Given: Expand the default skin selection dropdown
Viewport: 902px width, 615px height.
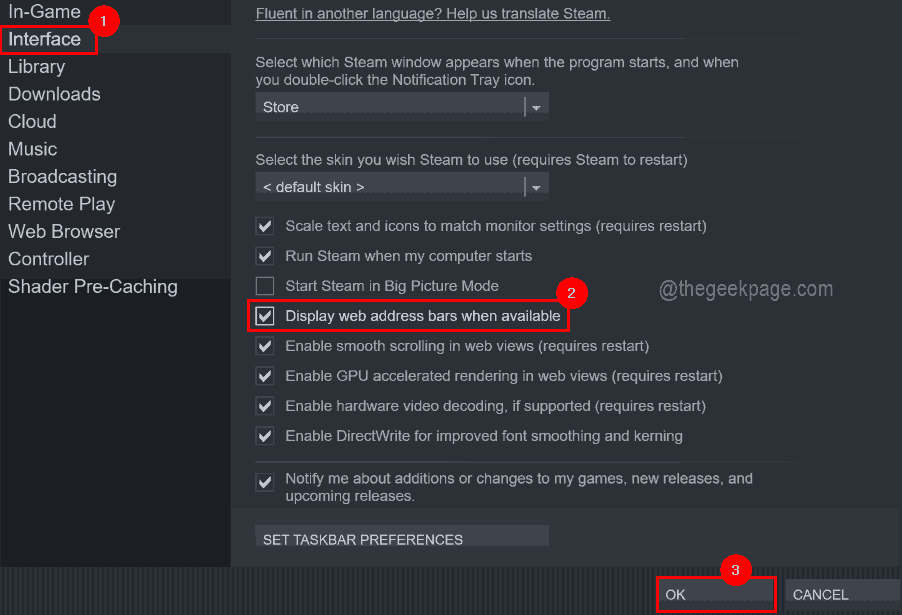Looking at the screenshot, I should [x=536, y=186].
